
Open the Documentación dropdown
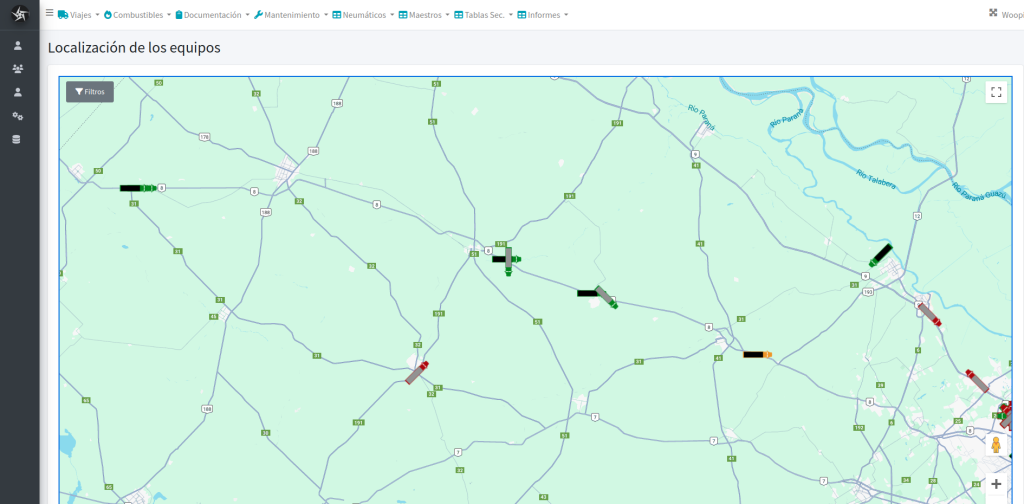tap(212, 15)
